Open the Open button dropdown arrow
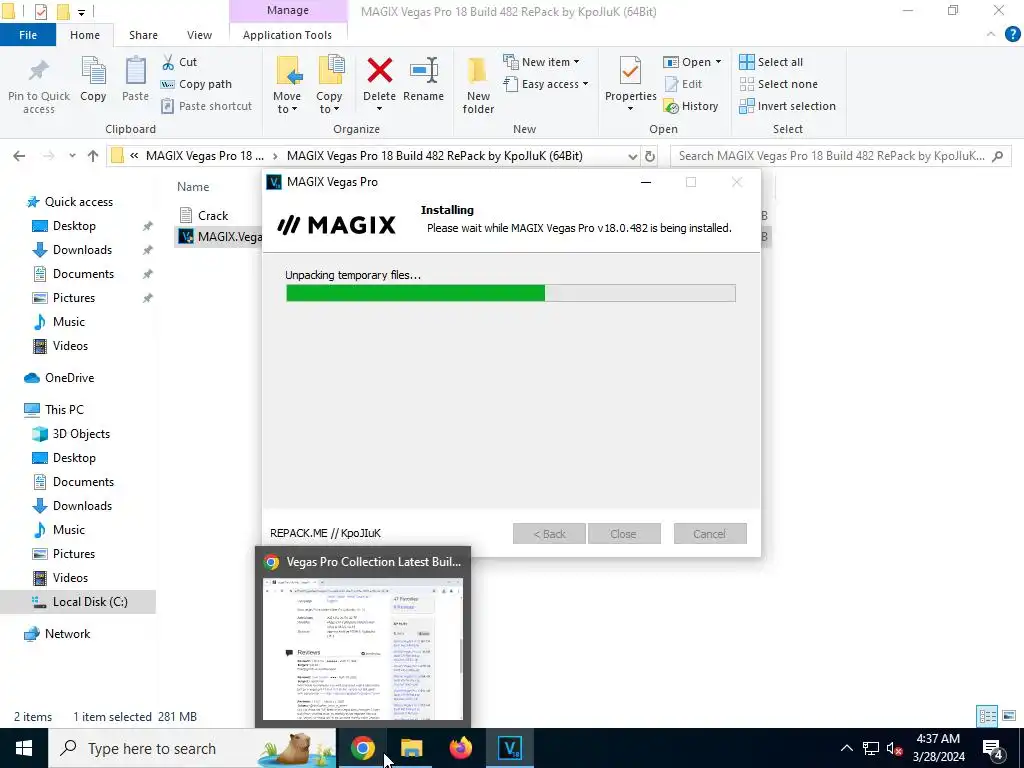1024x768 pixels. point(718,62)
